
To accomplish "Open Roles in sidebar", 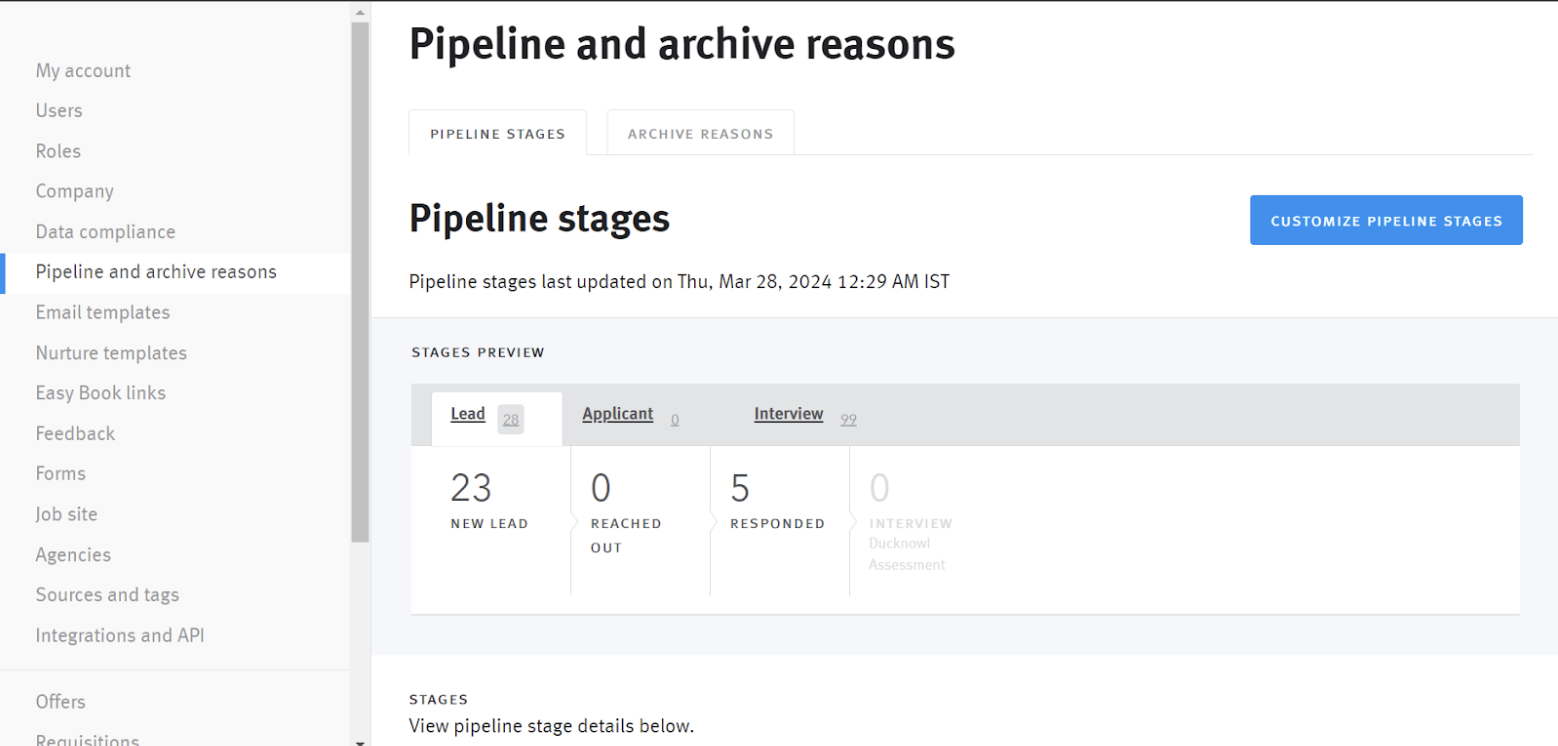I will (58, 151).
